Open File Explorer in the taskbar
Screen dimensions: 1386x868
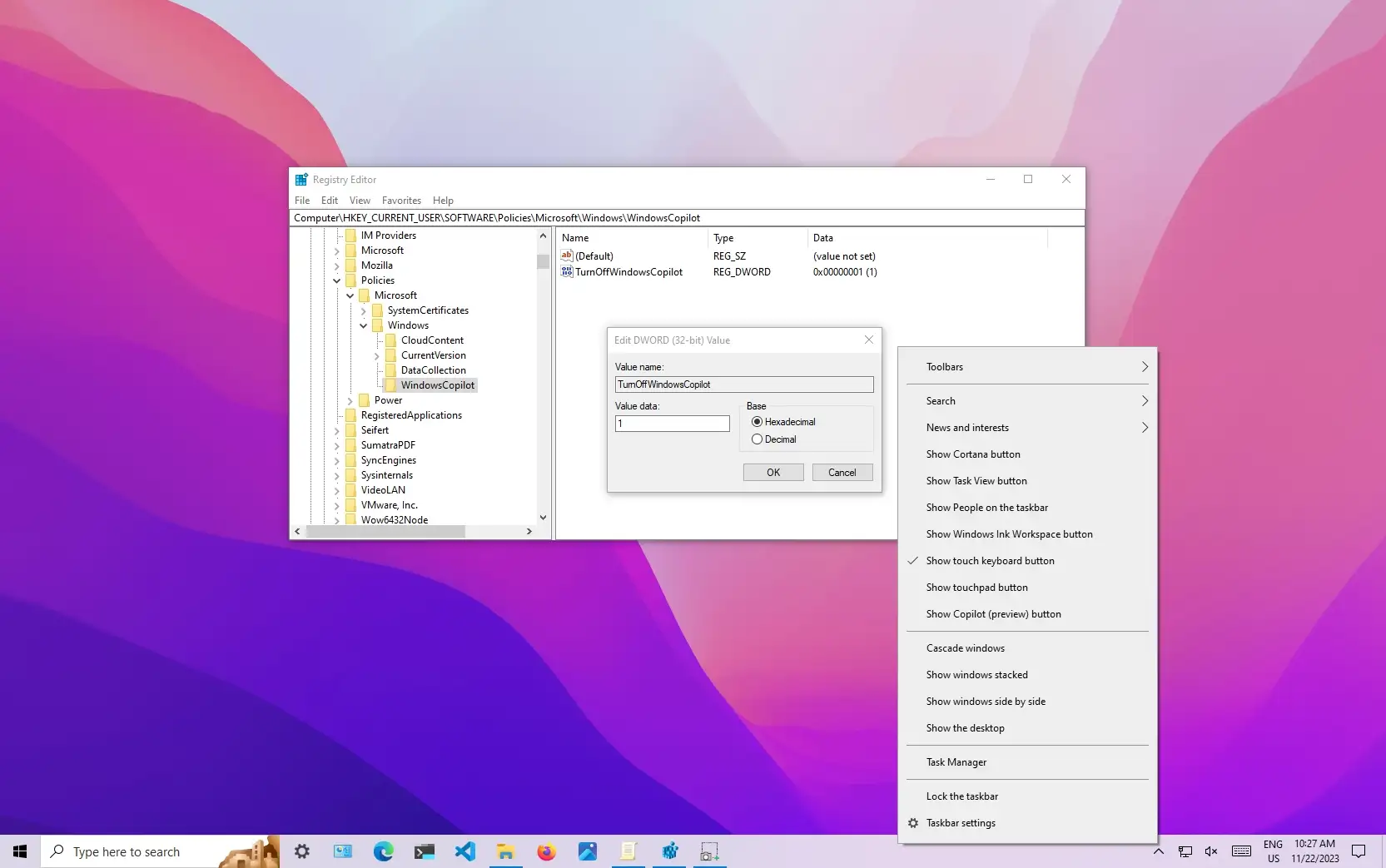point(506,851)
